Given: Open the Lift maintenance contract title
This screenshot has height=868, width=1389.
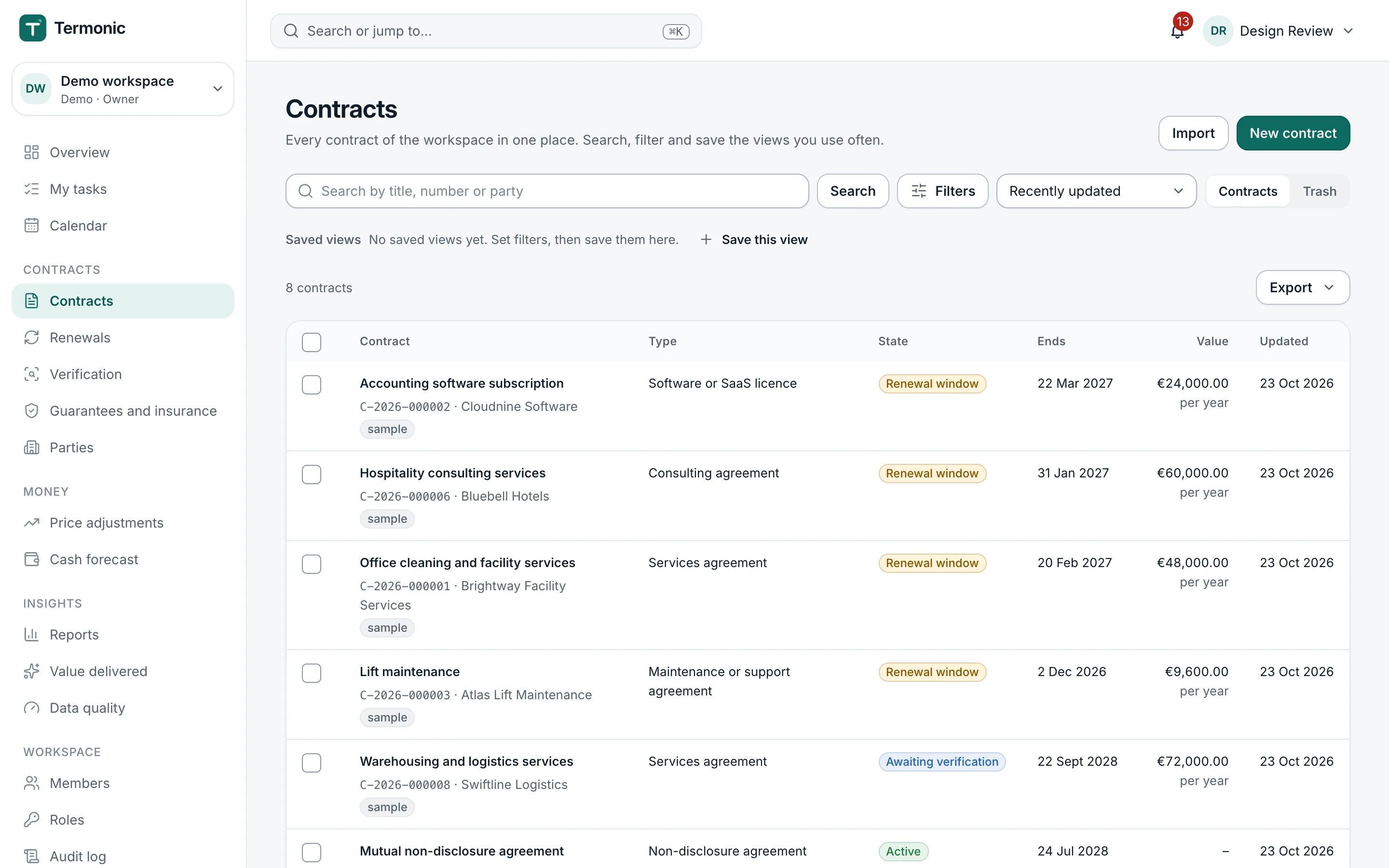Looking at the screenshot, I should pos(409,672).
